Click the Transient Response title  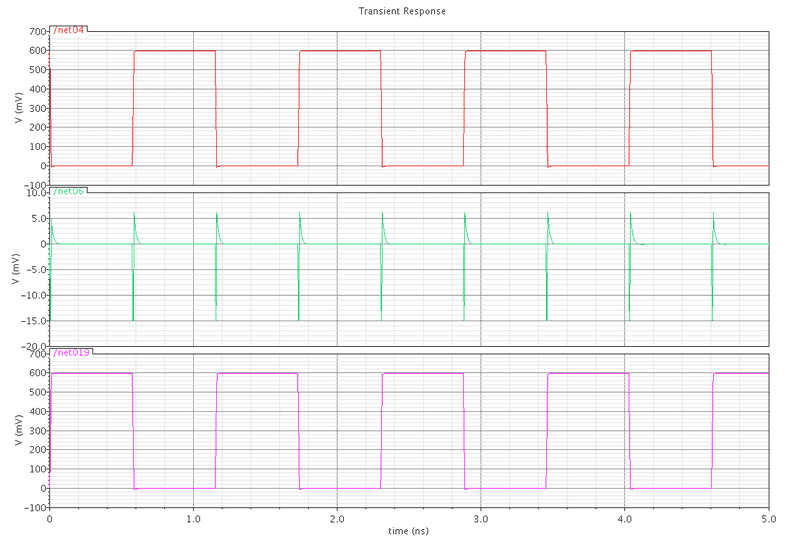(x=402, y=11)
